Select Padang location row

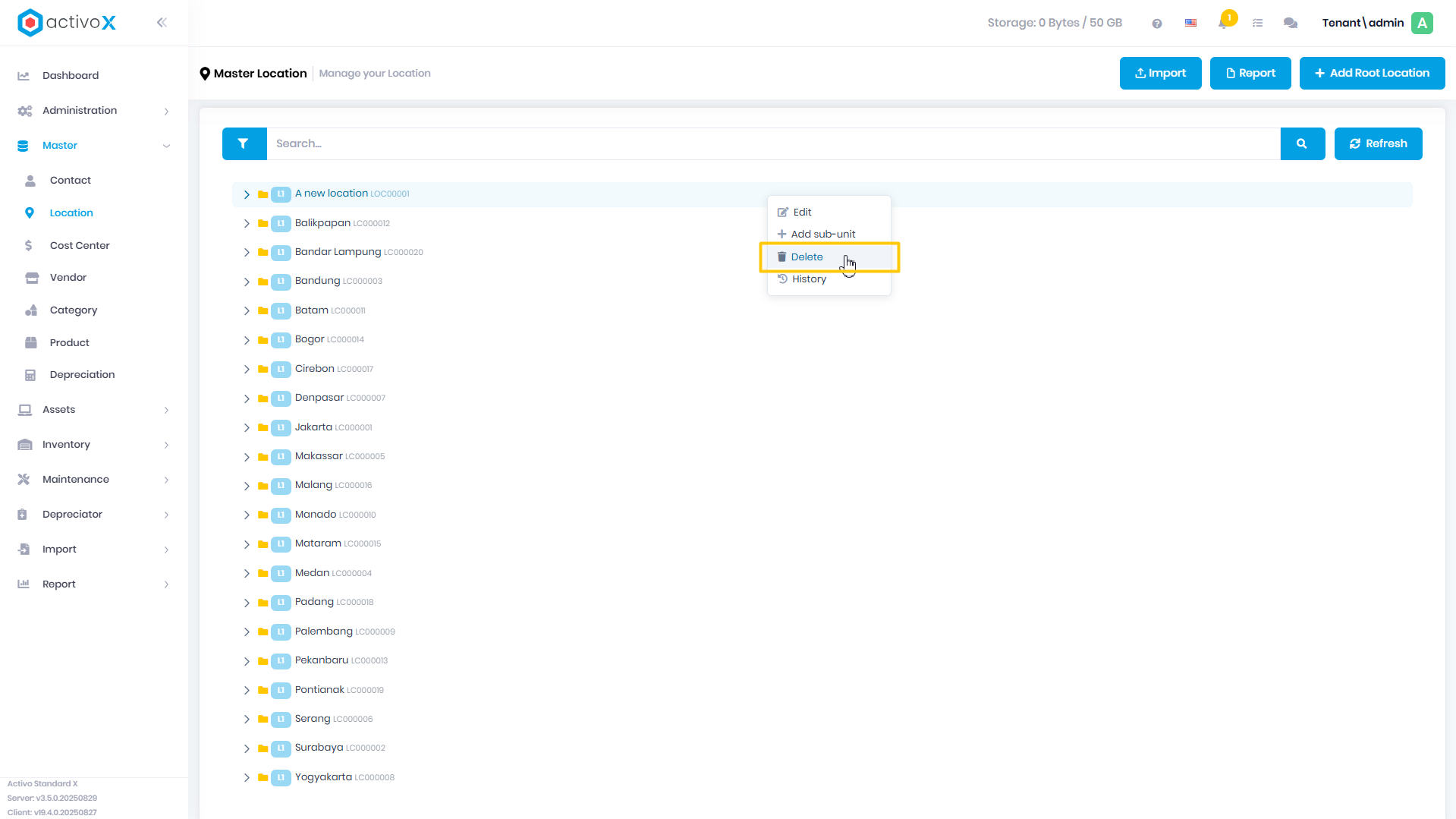[822, 603]
